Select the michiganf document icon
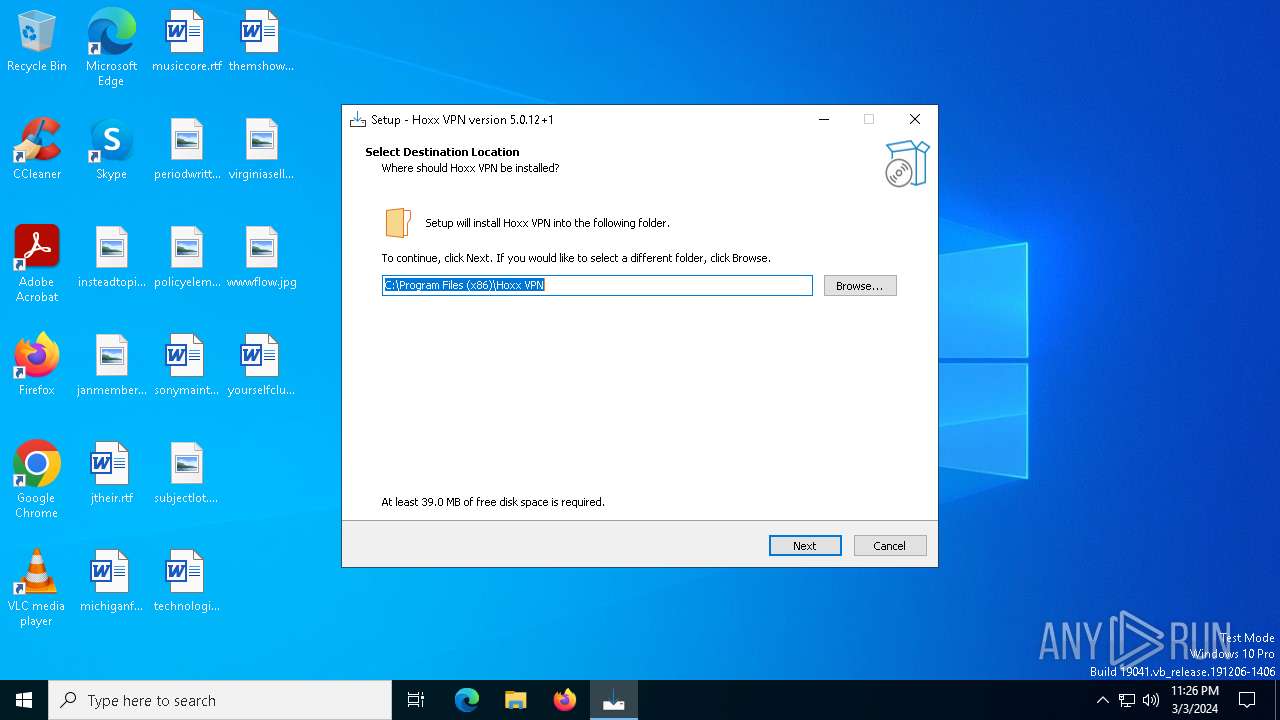 (111, 582)
